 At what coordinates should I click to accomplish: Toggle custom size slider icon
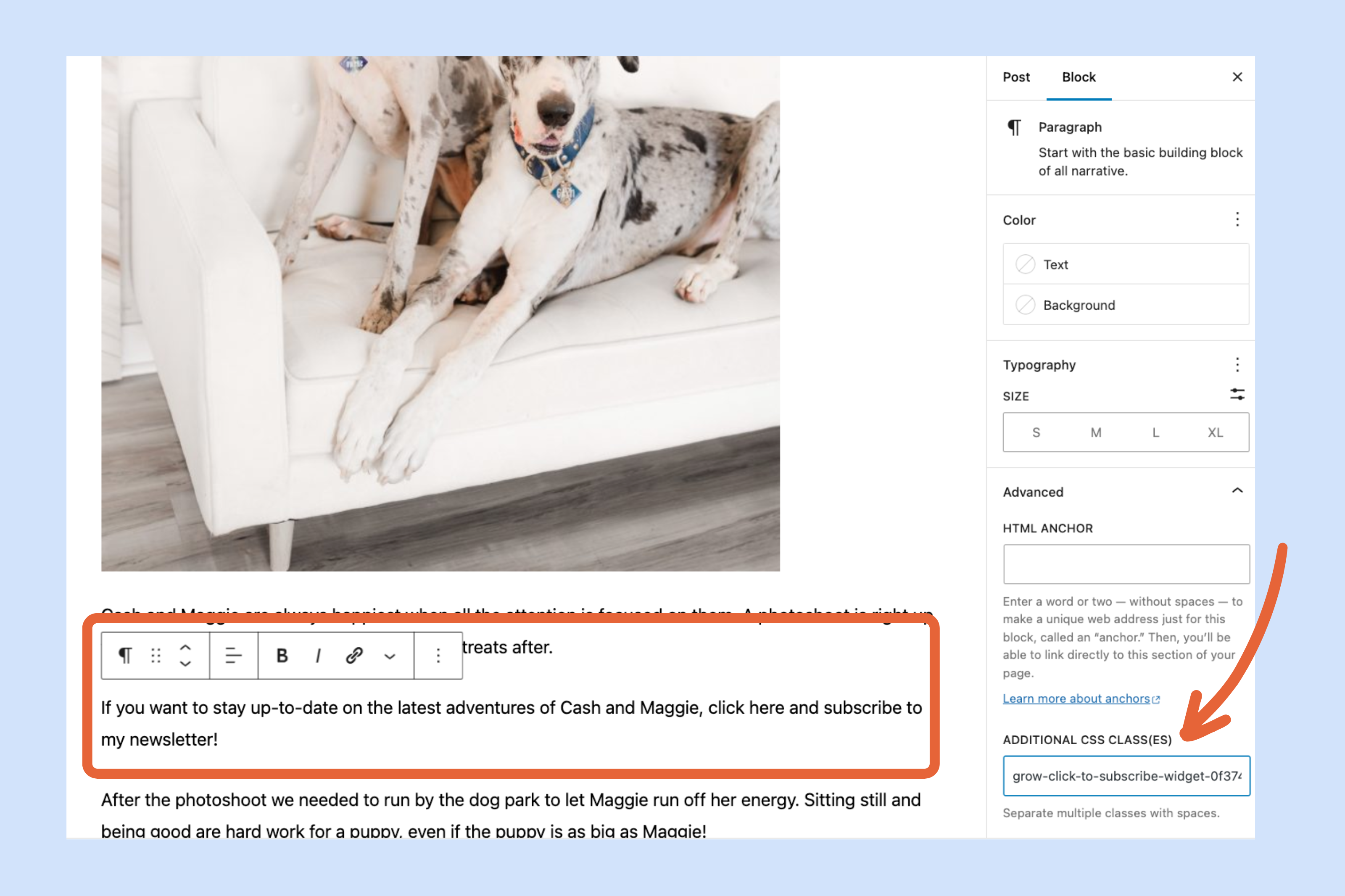(1237, 394)
